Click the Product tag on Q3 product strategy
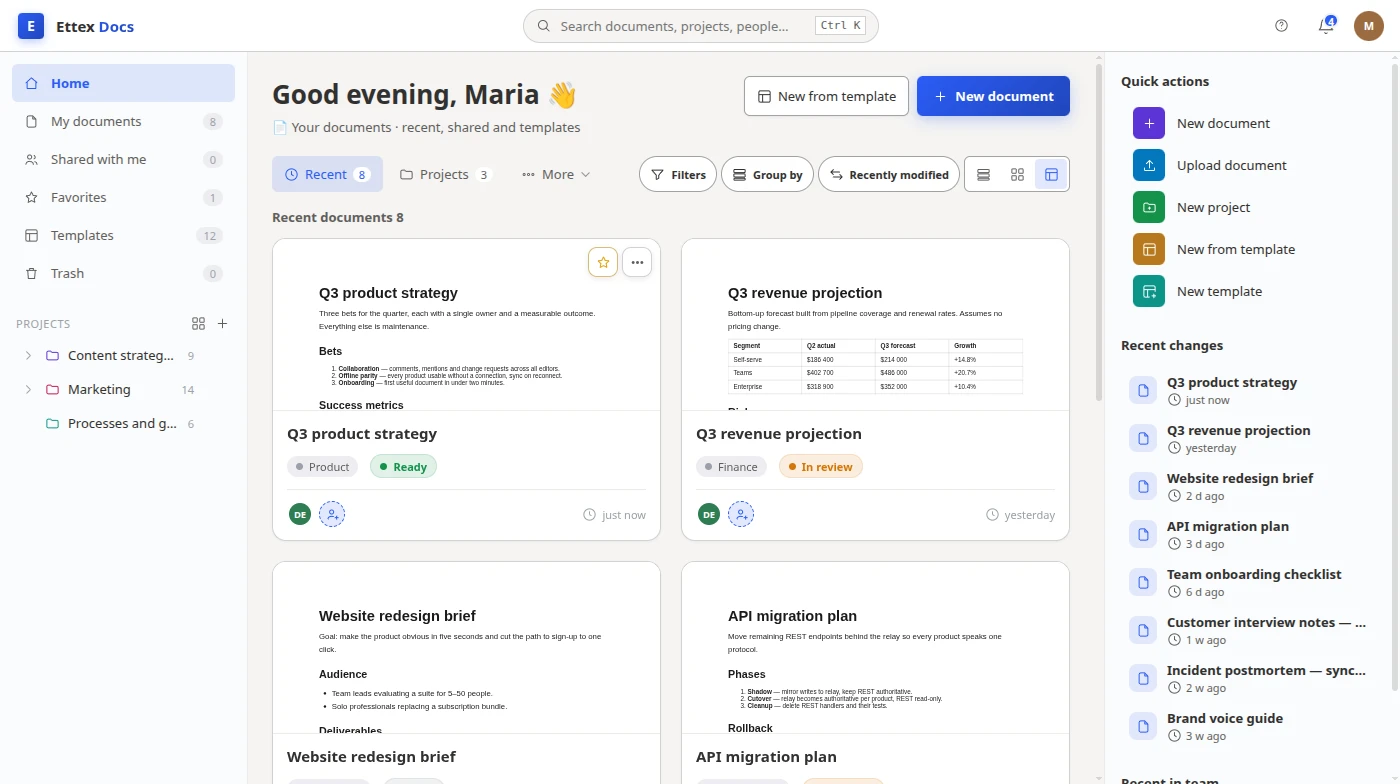 pos(323,466)
